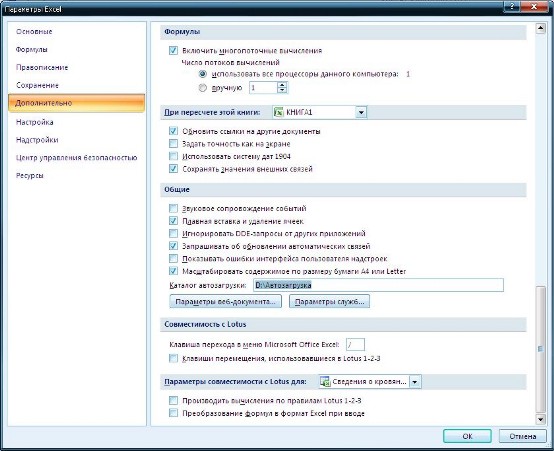
Task: Increase thread count with spinner up arrow
Action: click(282, 85)
